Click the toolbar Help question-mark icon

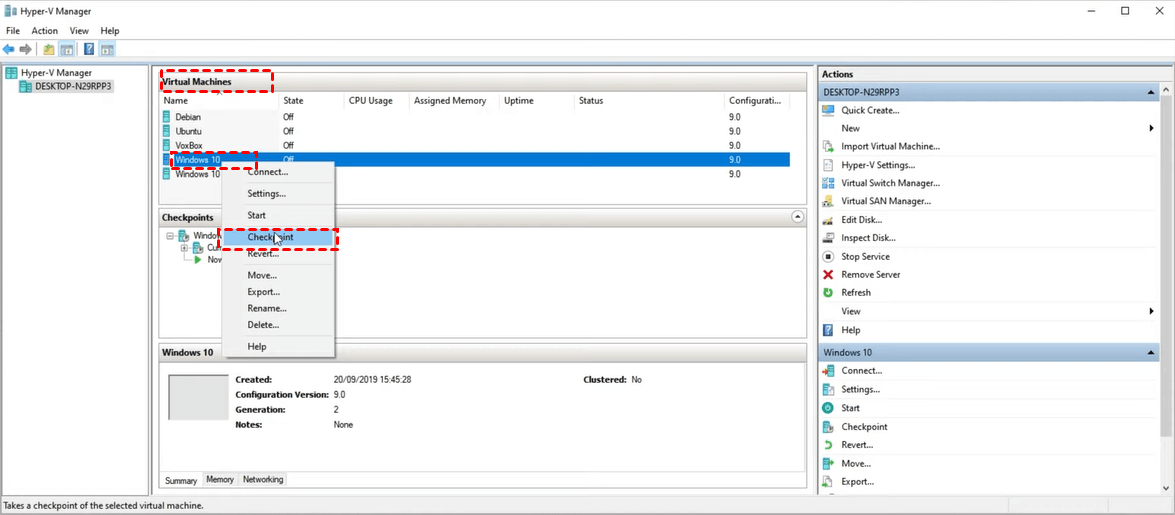tap(89, 49)
